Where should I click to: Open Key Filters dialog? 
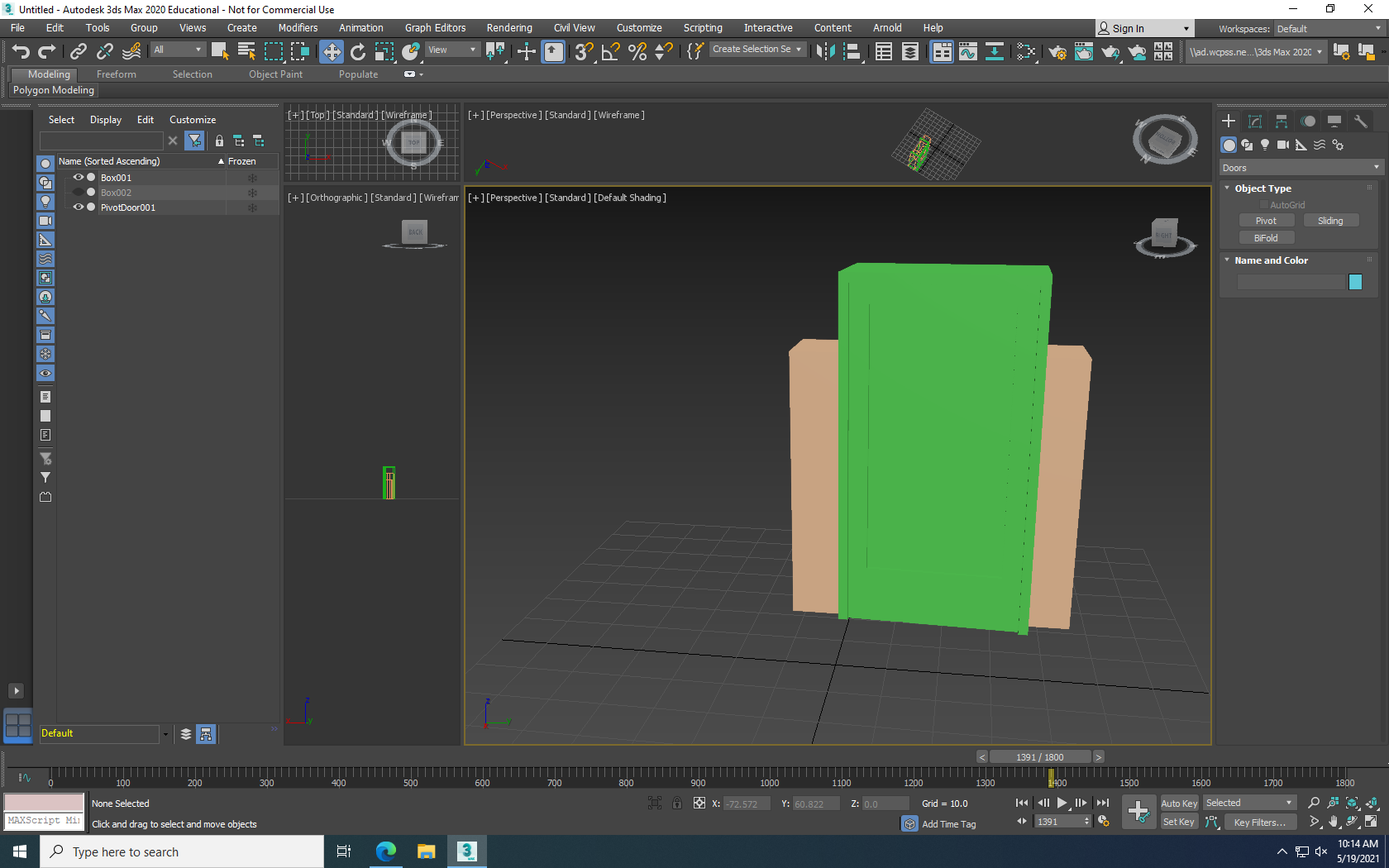pos(1259,822)
